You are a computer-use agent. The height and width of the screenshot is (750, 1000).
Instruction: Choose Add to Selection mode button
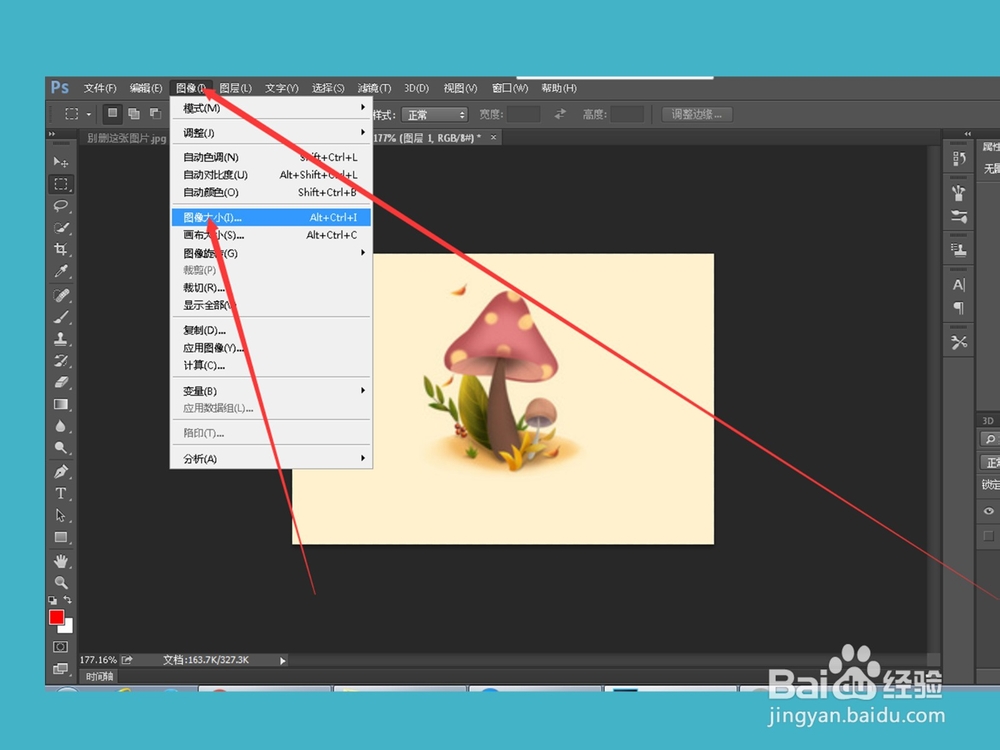point(134,114)
